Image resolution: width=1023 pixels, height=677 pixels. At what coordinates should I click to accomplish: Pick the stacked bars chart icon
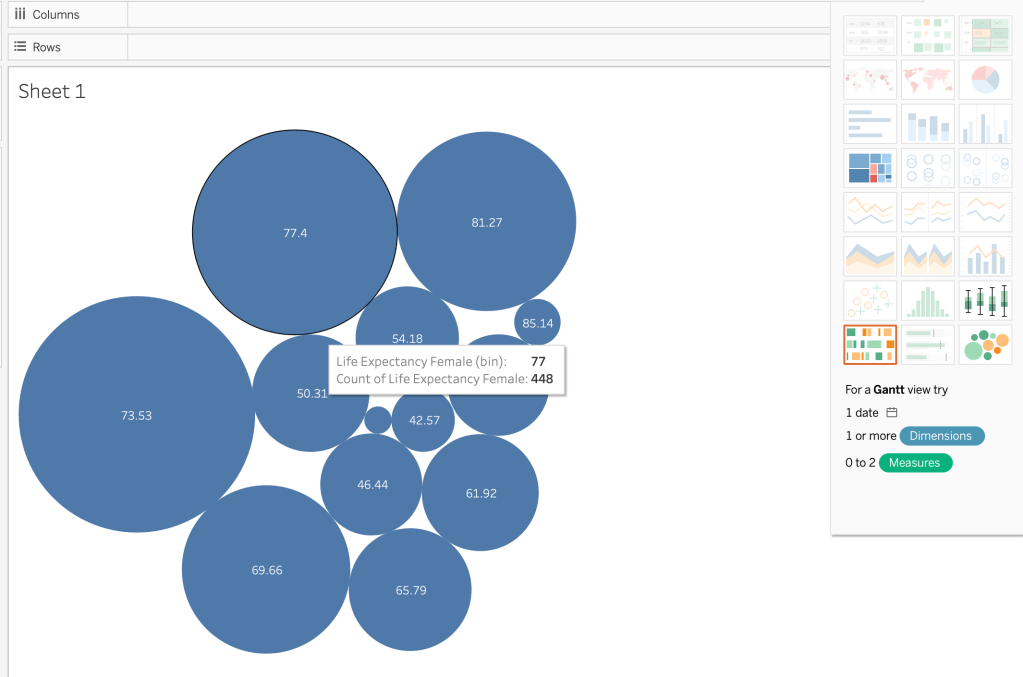928,124
